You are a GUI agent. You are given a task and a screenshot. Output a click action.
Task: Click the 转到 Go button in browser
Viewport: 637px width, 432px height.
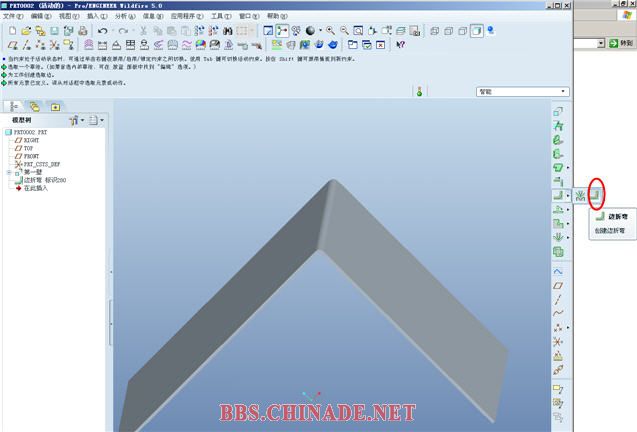tap(621, 43)
